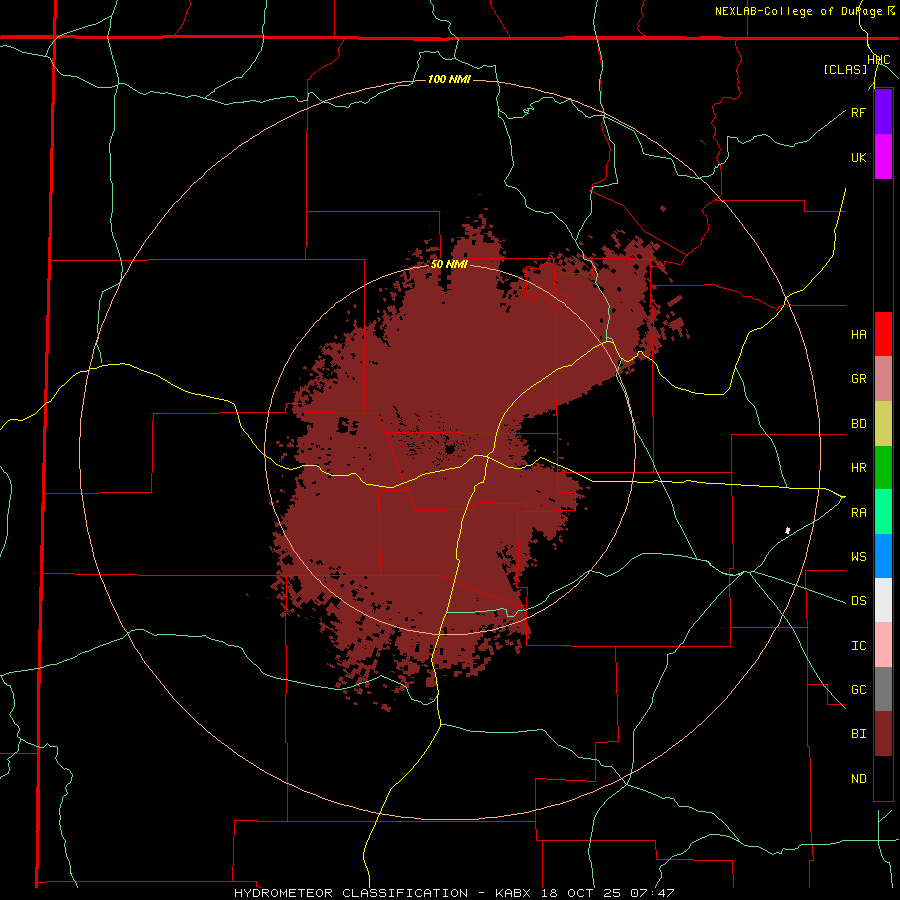Click the BI legend label
This screenshot has width=900, height=900.
[858, 734]
